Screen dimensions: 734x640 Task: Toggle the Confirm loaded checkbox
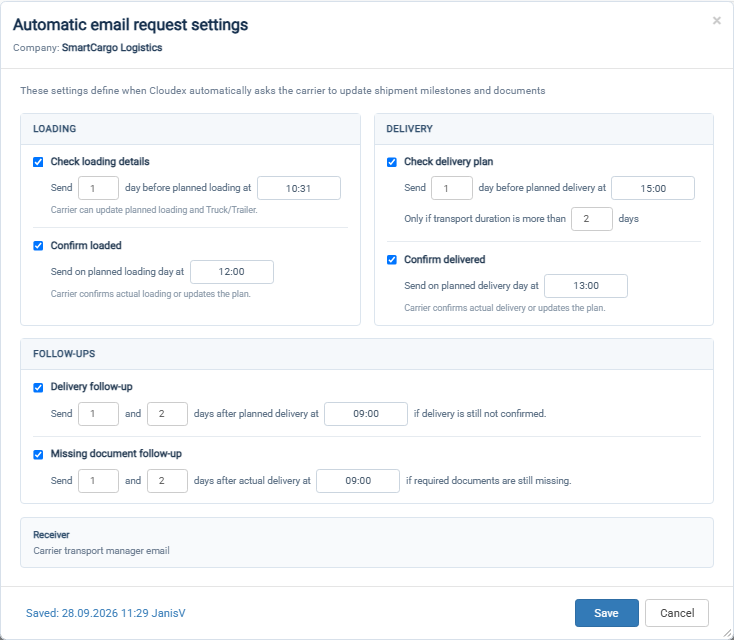click(x=38, y=246)
